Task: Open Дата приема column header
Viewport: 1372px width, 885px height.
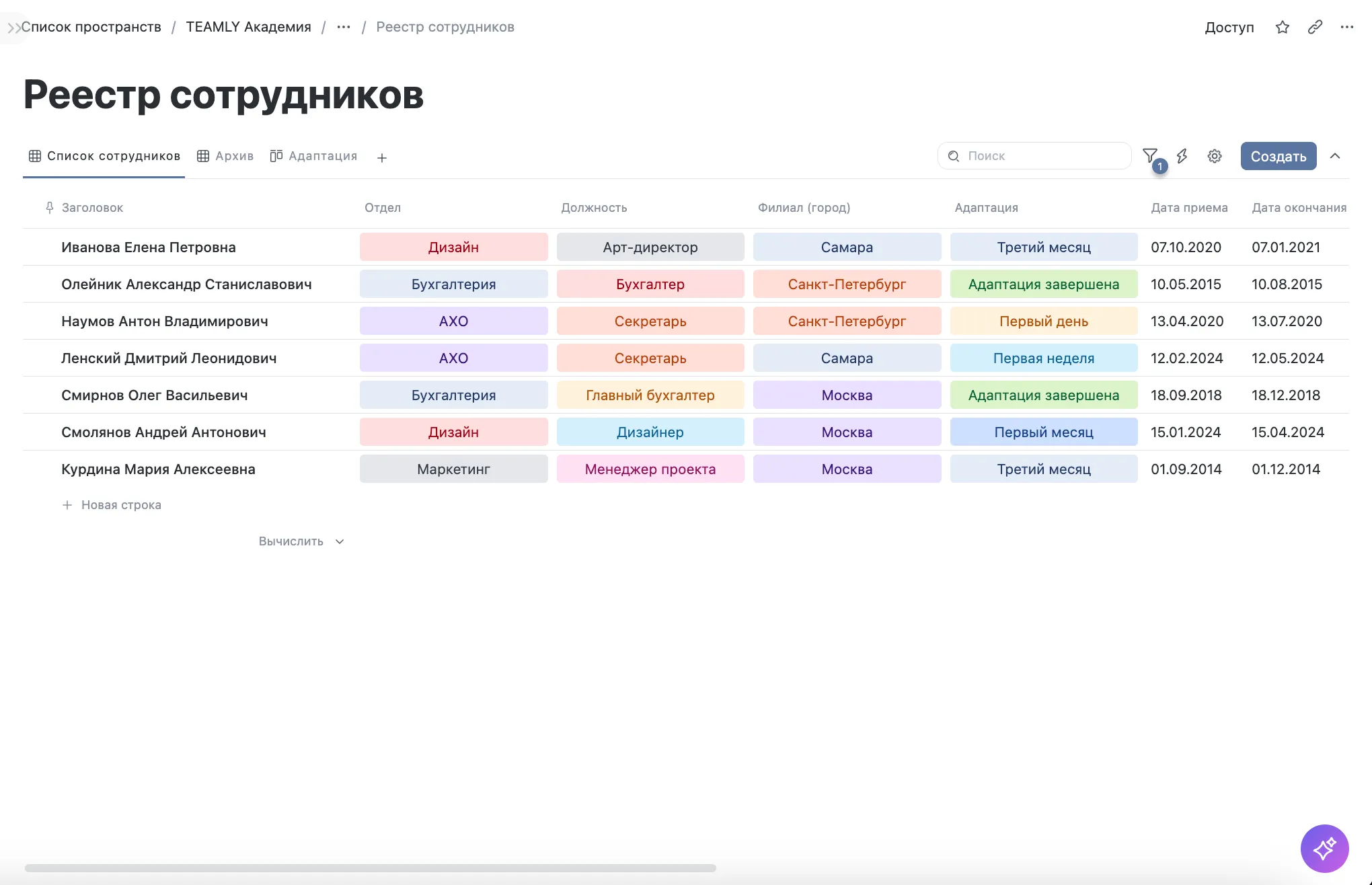Action: point(1189,208)
